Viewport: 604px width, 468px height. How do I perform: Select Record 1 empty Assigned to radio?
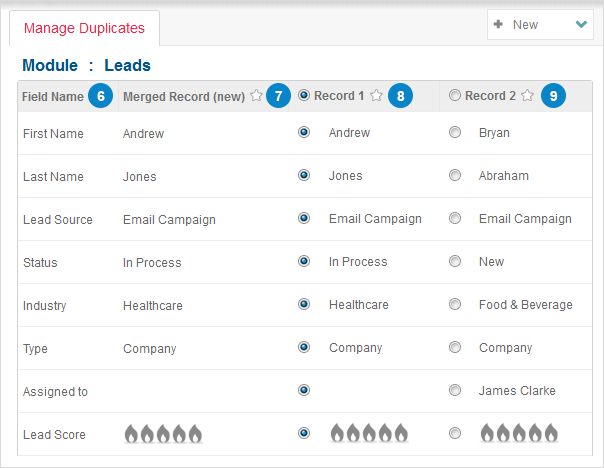tap(304, 390)
